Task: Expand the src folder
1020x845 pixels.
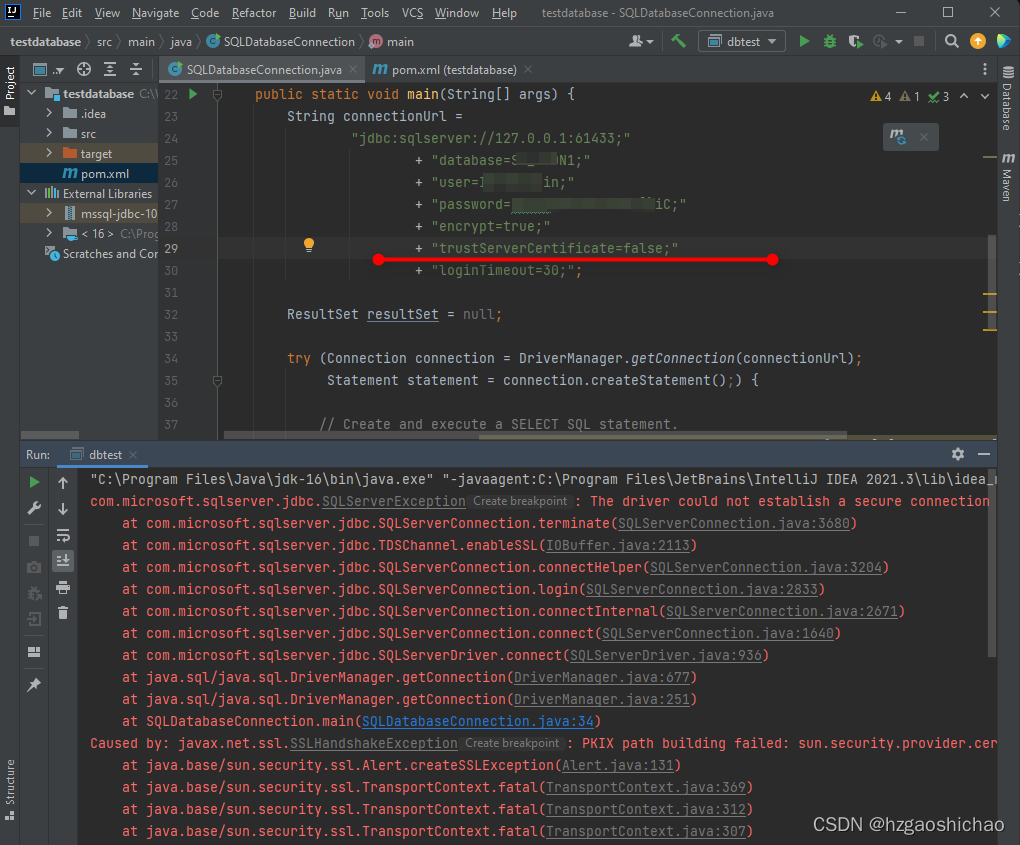Action: [49, 133]
